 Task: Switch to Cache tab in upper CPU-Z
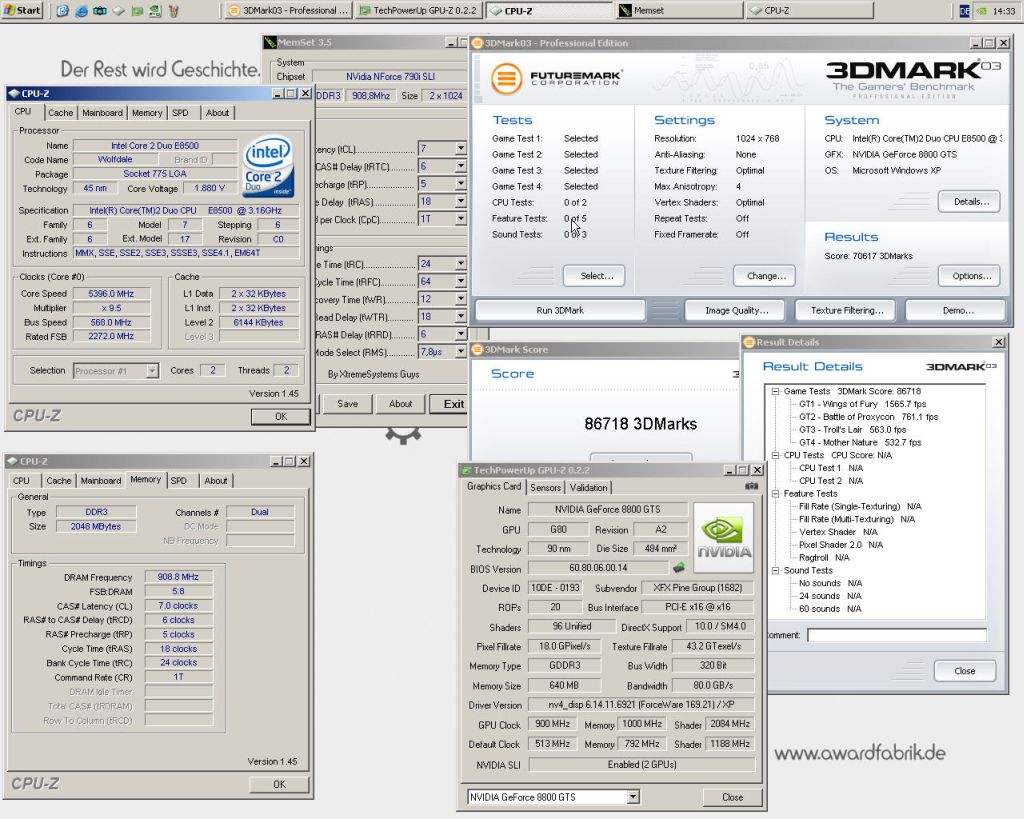61,112
